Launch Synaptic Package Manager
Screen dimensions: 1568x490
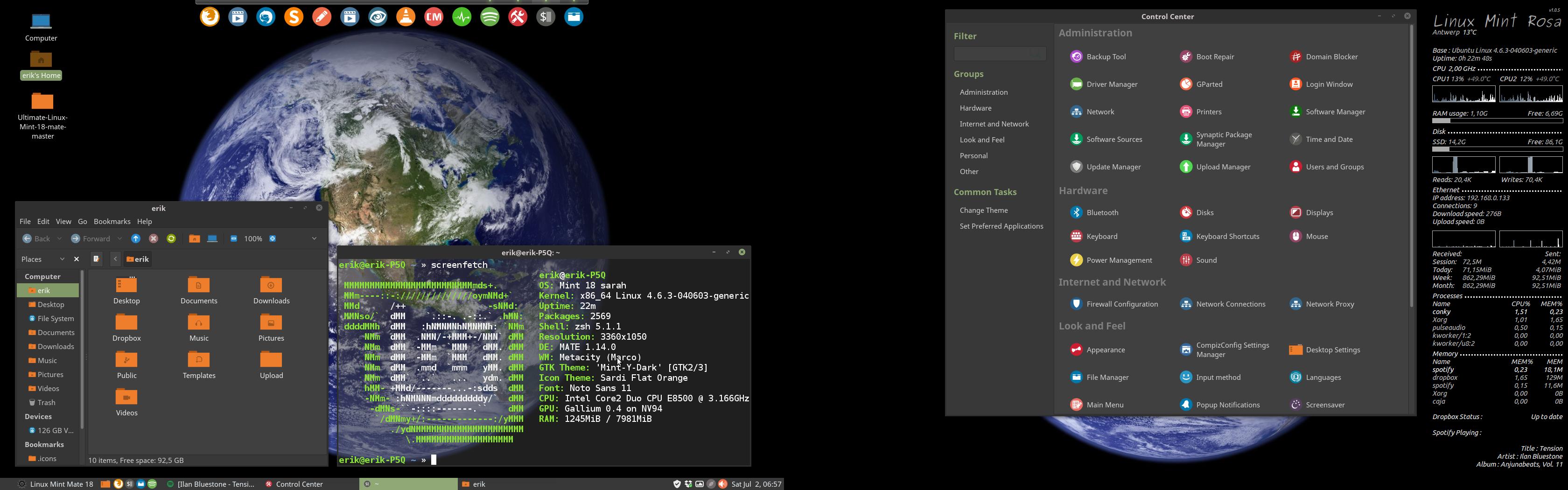pyautogui.click(x=1216, y=140)
